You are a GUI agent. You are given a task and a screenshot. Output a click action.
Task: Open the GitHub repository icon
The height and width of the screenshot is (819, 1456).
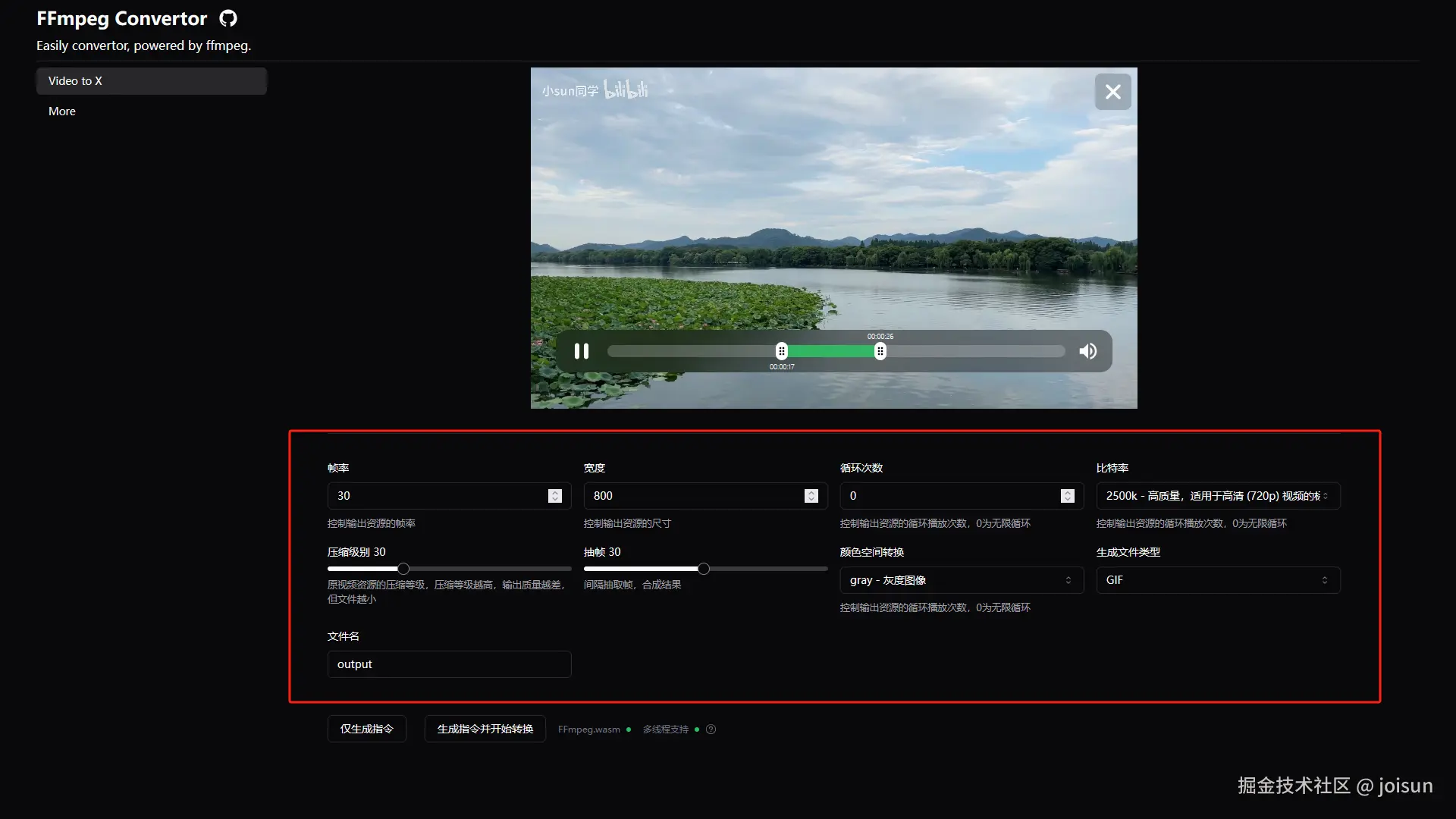click(x=228, y=19)
